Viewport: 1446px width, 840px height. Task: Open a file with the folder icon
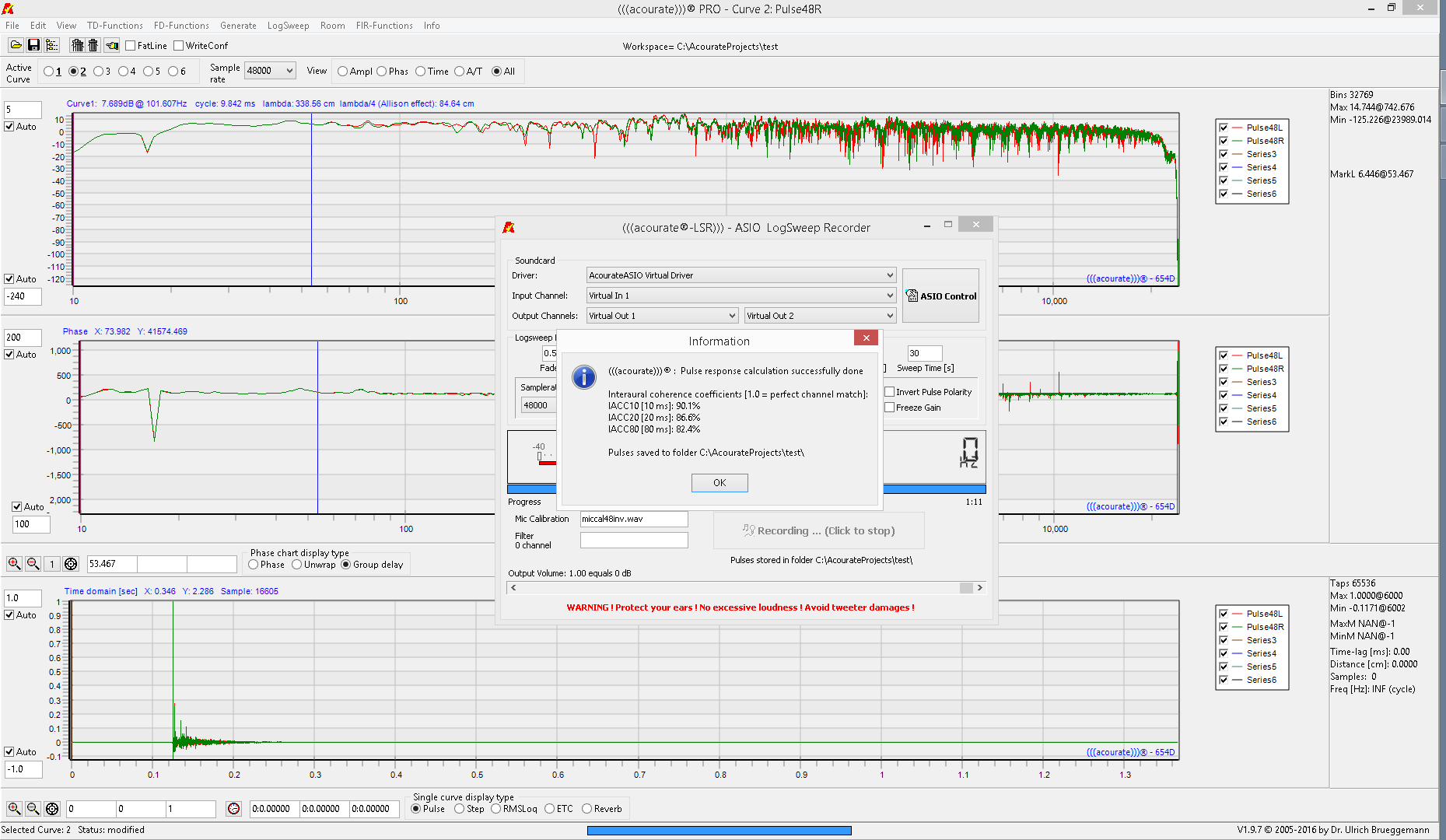[16, 45]
